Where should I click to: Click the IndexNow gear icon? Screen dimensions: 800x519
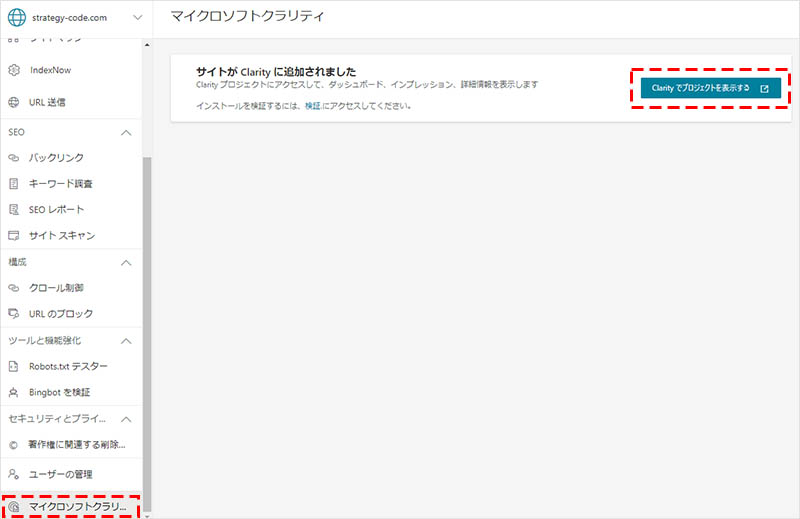[x=14, y=70]
